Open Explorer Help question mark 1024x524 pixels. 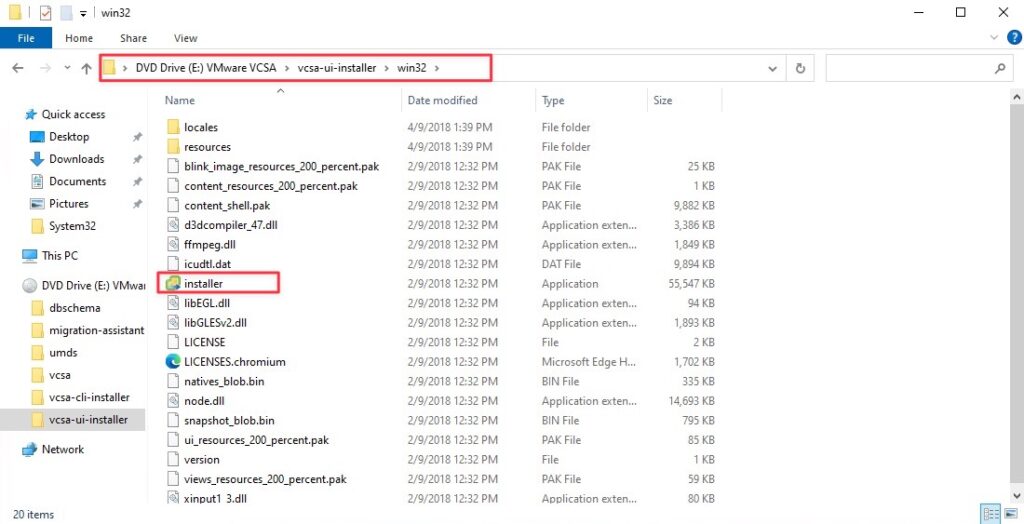point(1014,37)
